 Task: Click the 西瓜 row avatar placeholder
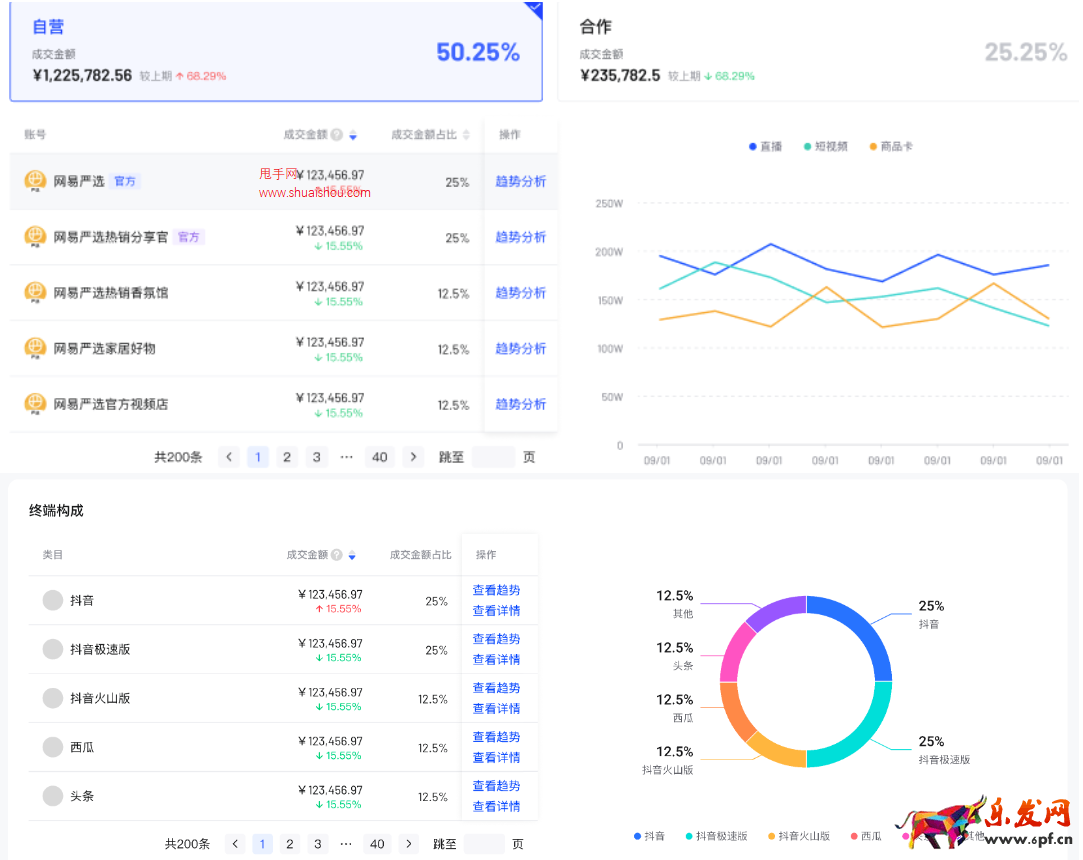click(x=53, y=747)
